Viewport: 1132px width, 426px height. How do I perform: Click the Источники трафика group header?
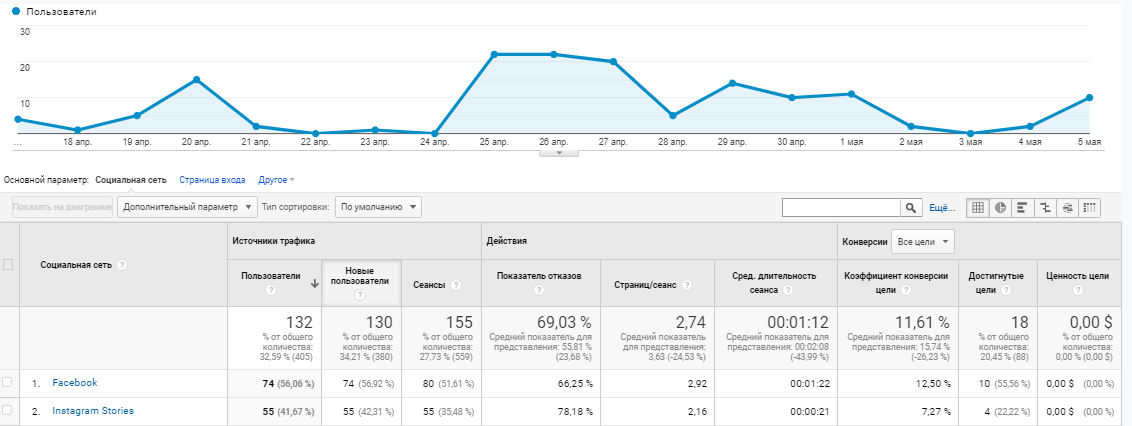pos(274,241)
